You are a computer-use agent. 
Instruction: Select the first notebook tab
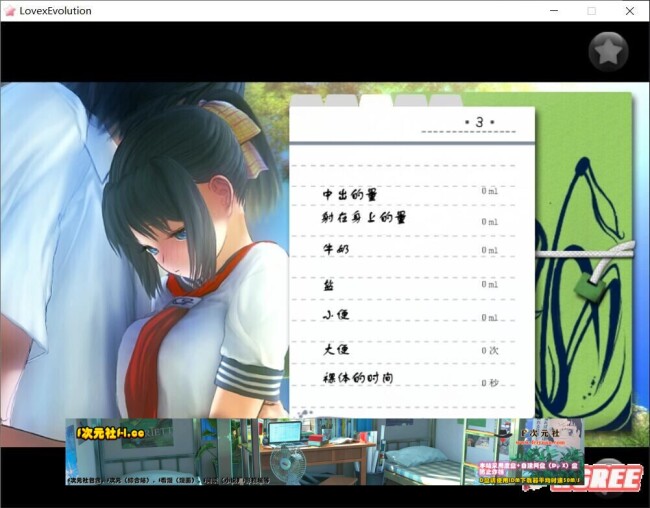[307, 100]
